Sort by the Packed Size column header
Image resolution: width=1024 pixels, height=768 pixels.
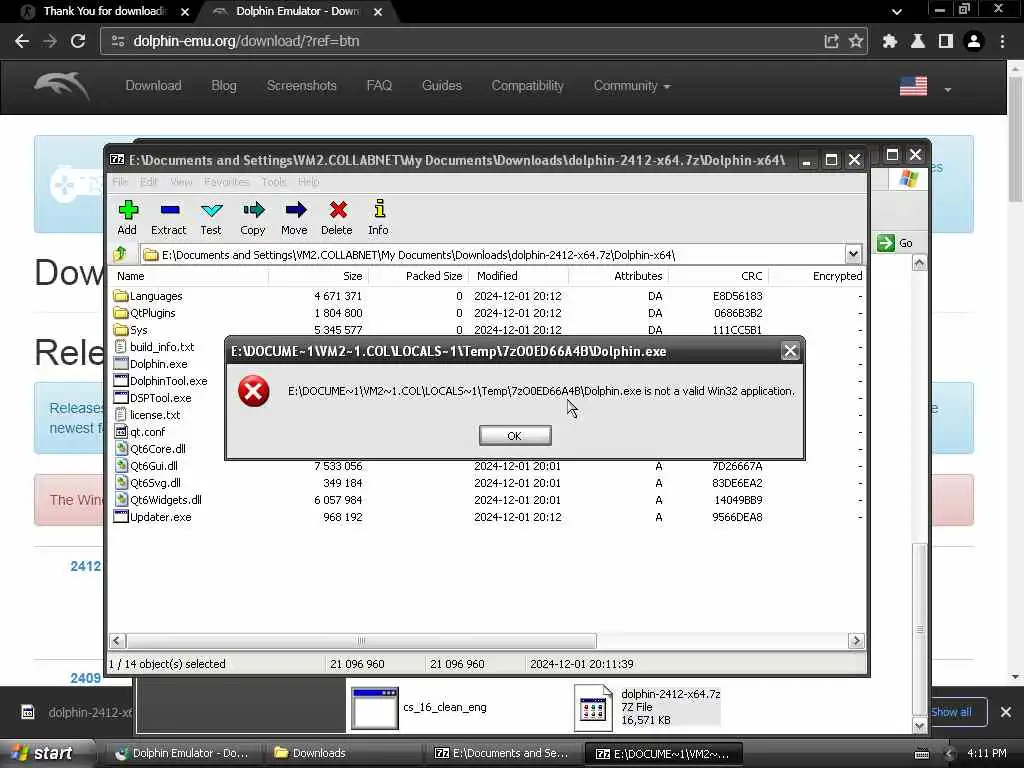419,276
